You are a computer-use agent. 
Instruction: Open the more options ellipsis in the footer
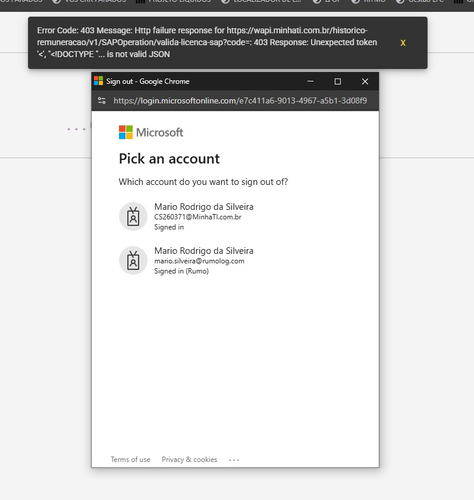tap(234, 460)
